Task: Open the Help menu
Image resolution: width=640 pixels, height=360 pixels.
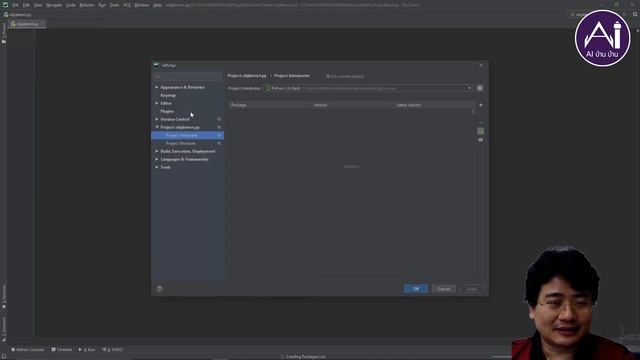Action: [157, 5]
